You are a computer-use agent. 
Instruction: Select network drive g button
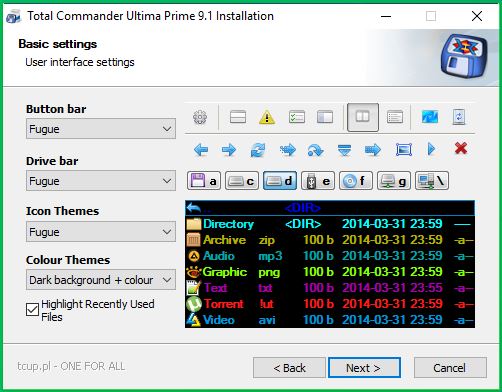click(x=394, y=181)
